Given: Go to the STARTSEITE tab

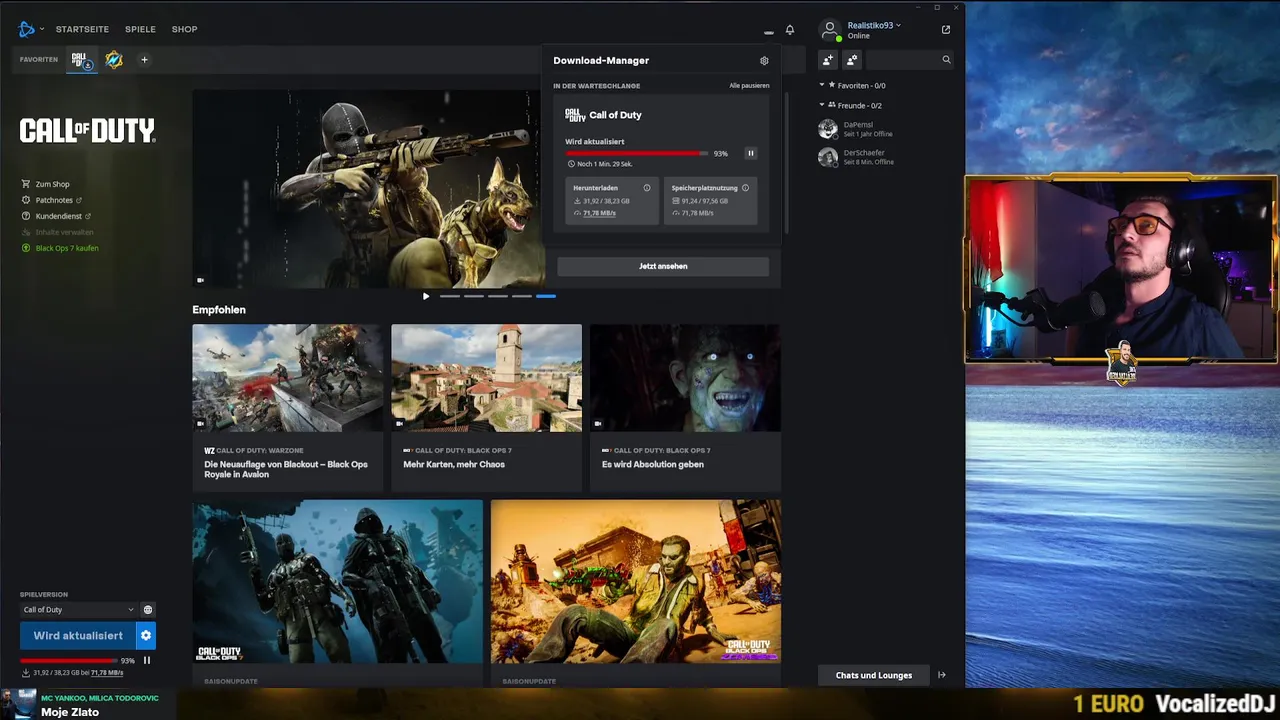Looking at the screenshot, I should click(82, 29).
